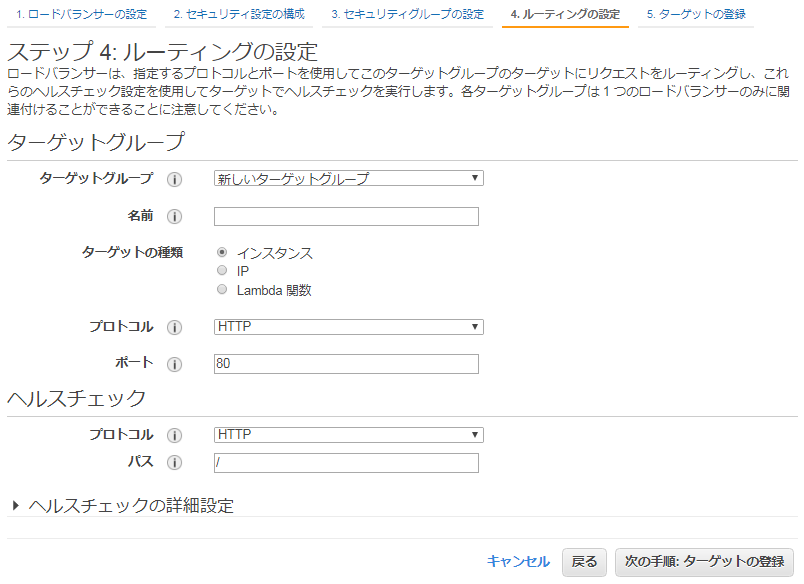Click info icon beside 名前 label

(175, 217)
